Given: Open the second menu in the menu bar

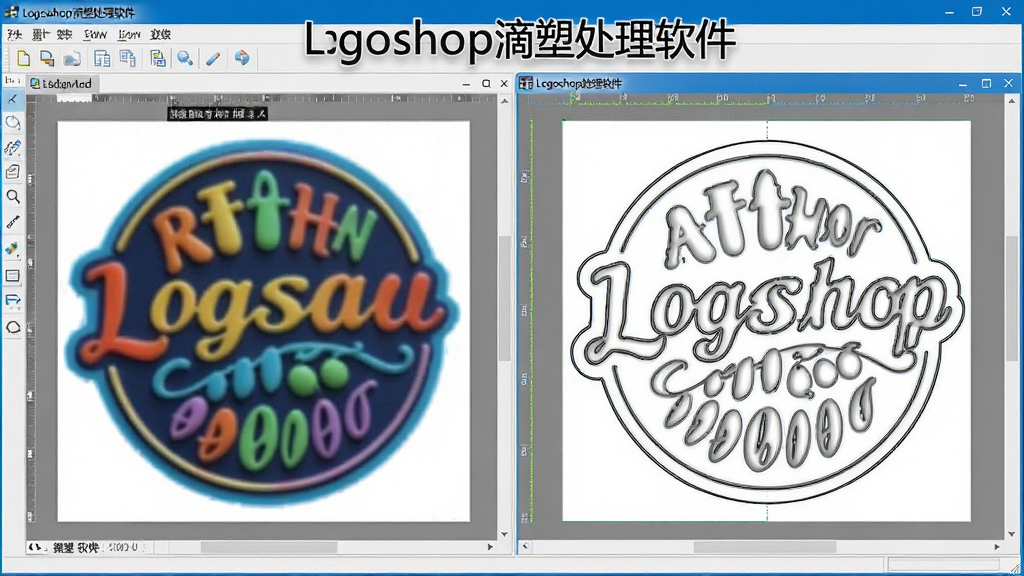Looking at the screenshot, I should pyautogui.click(x=40, y=35).
